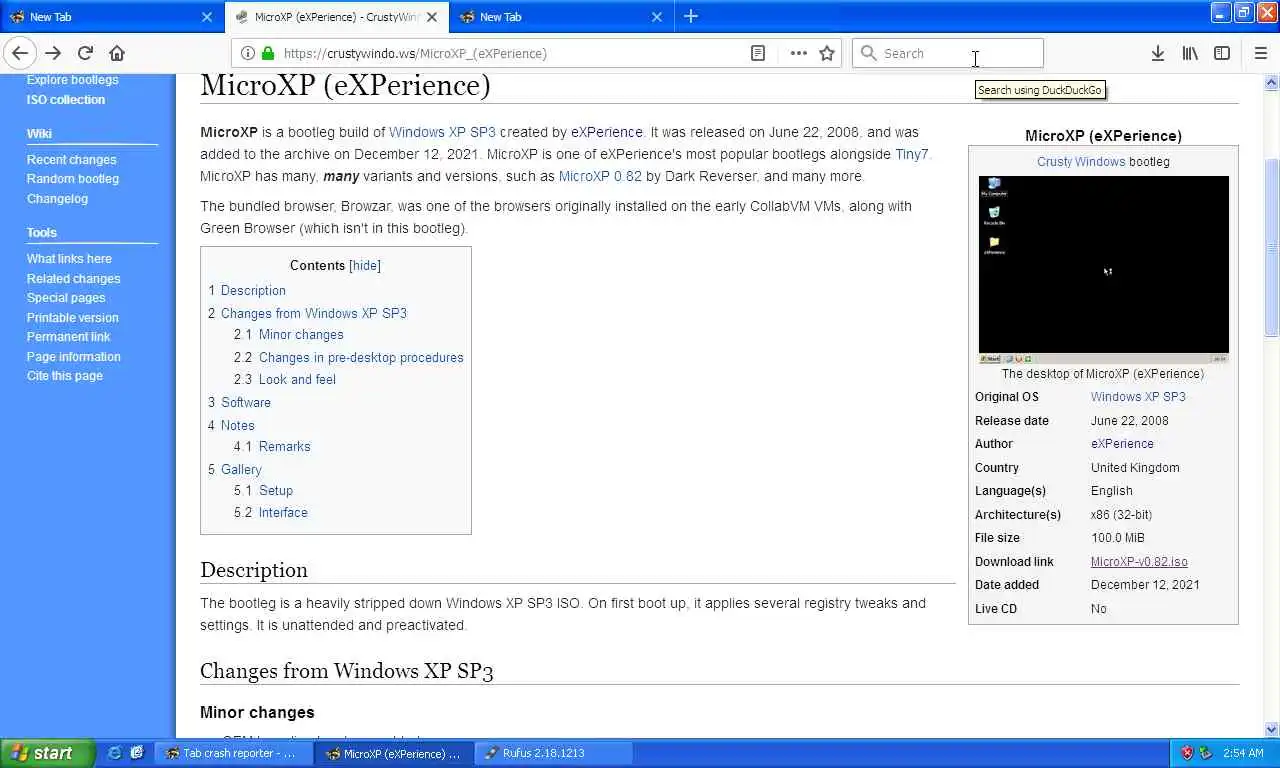The width and height of the screenshot is (1280, 768).
Task: Open Recent changes in sidebar
Action: coord(71,160)
